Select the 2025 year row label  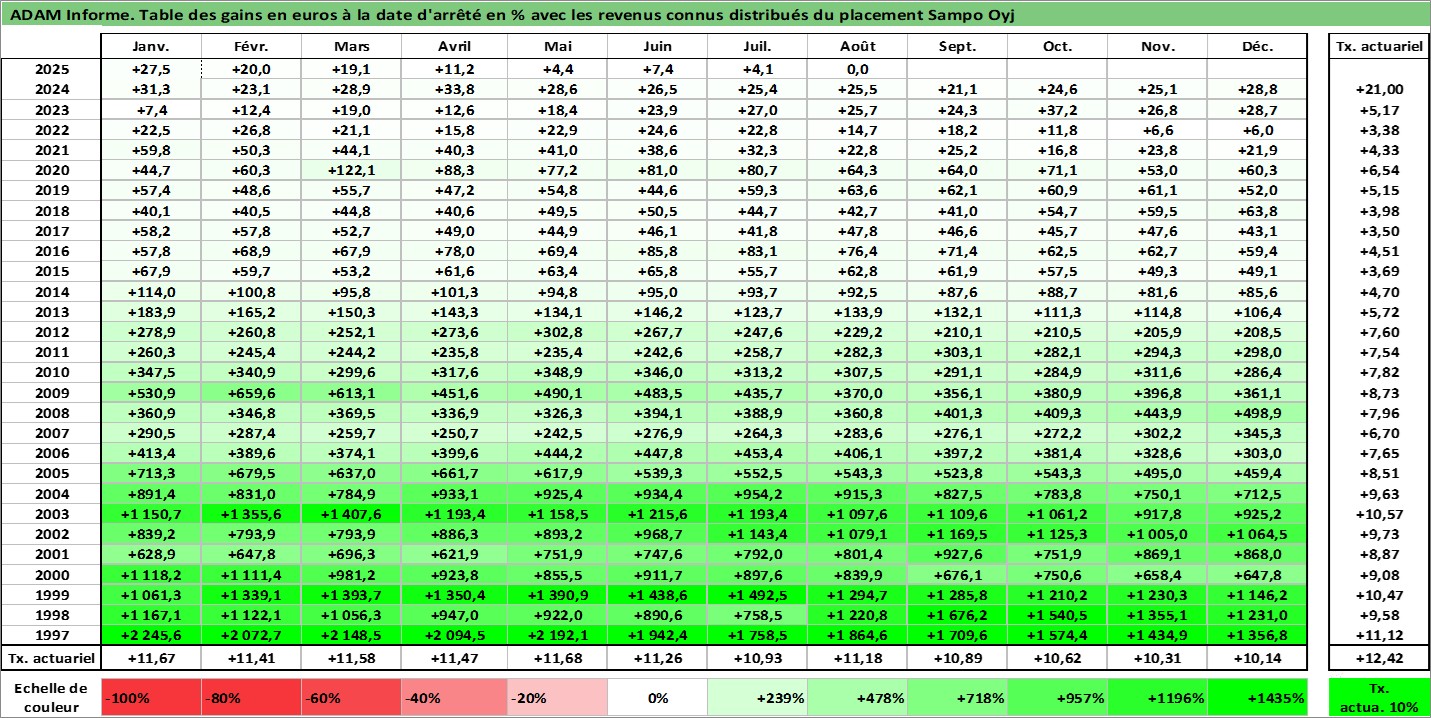pyautogui.click(x=52, y=70)
